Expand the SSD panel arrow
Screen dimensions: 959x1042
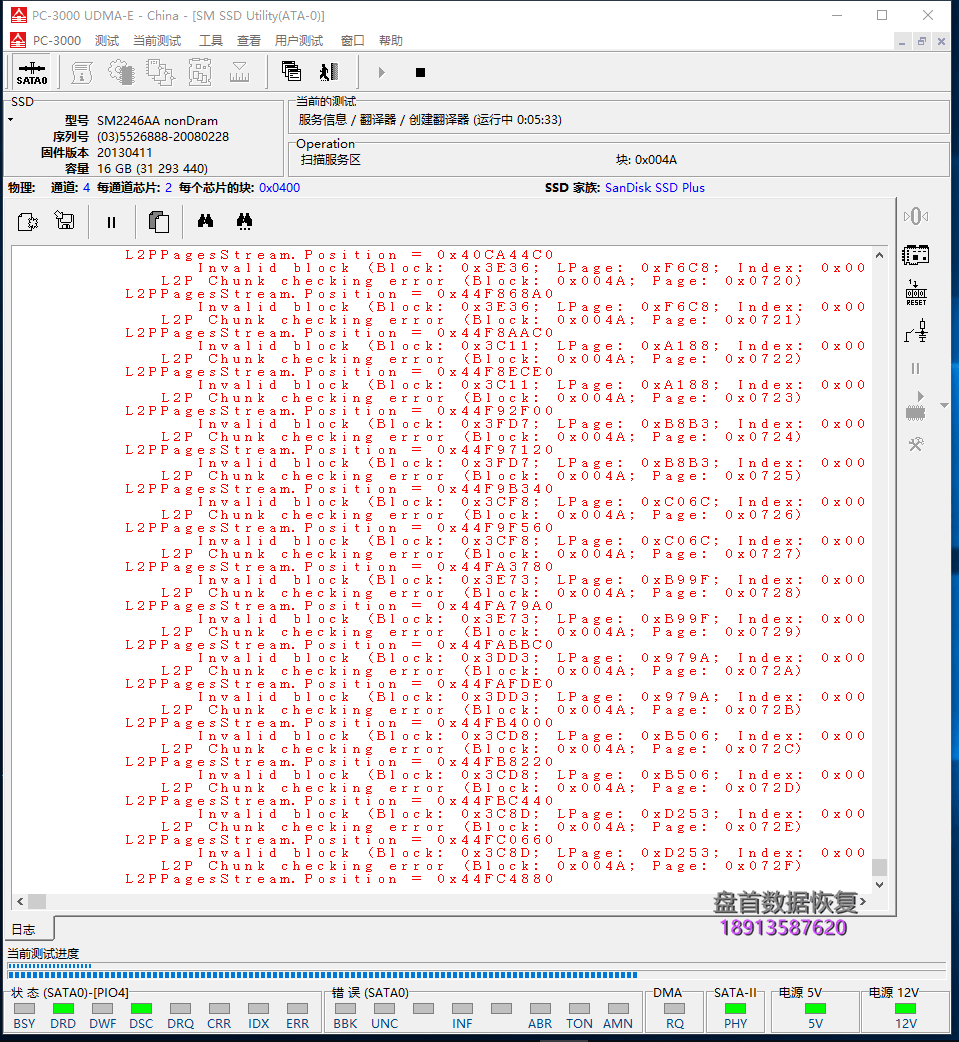coord(11,120)
